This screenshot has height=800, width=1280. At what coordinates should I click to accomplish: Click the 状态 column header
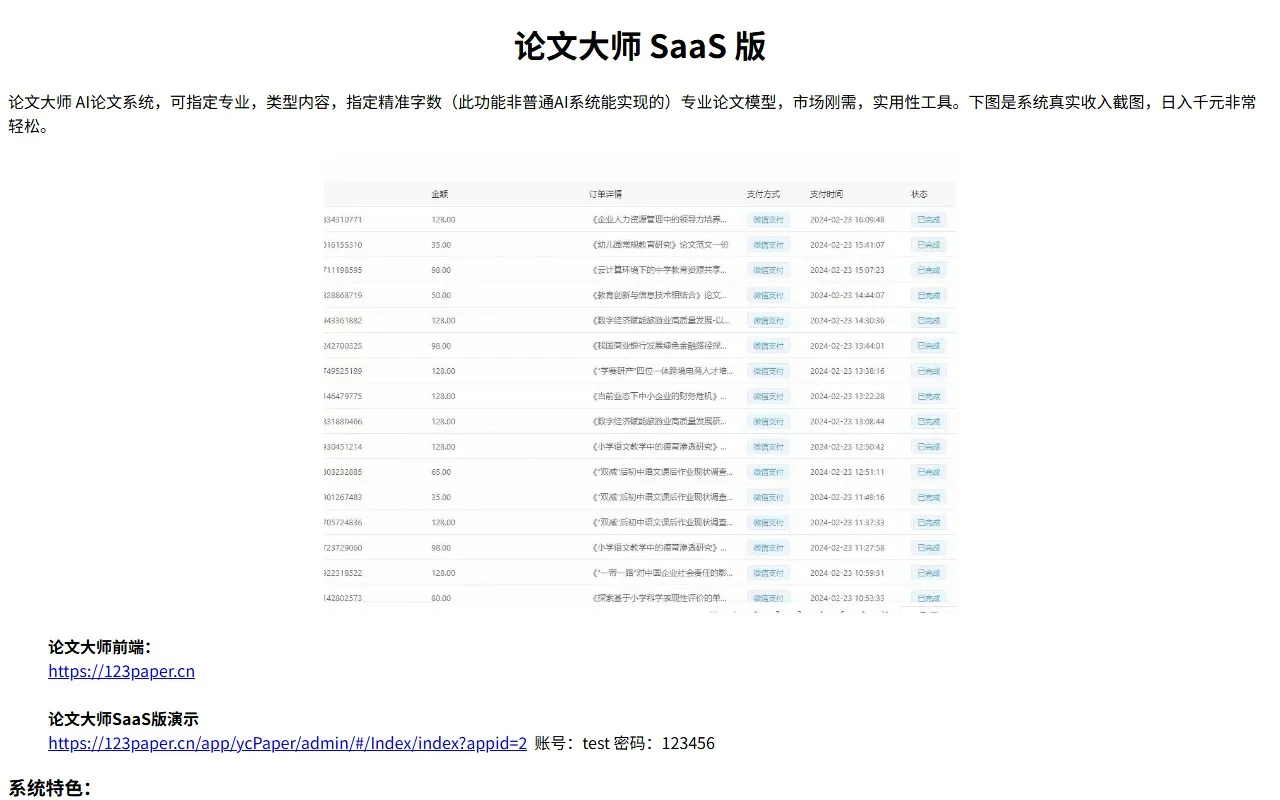point(919,194)
